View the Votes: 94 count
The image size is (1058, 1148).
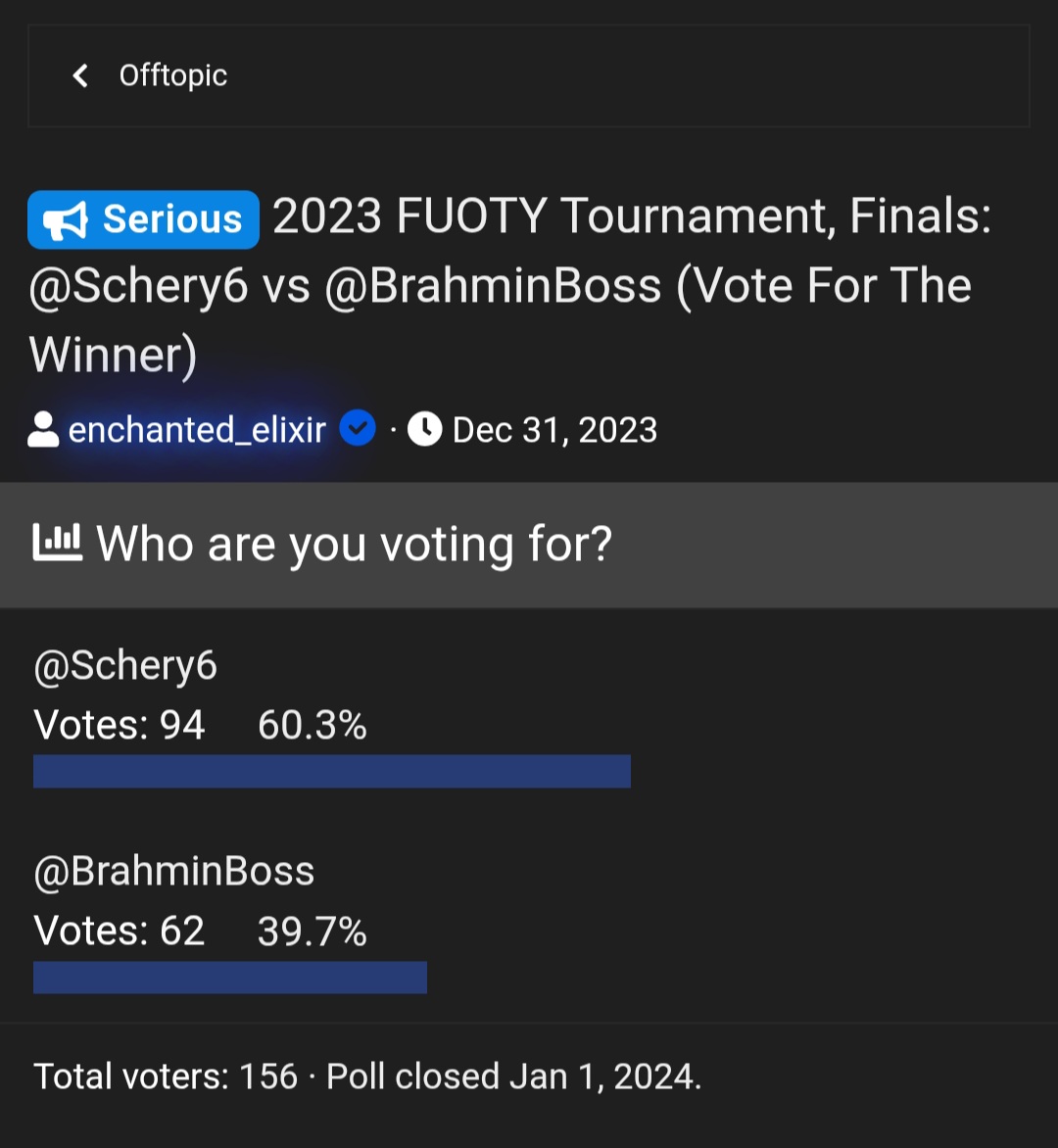[120, 726]
